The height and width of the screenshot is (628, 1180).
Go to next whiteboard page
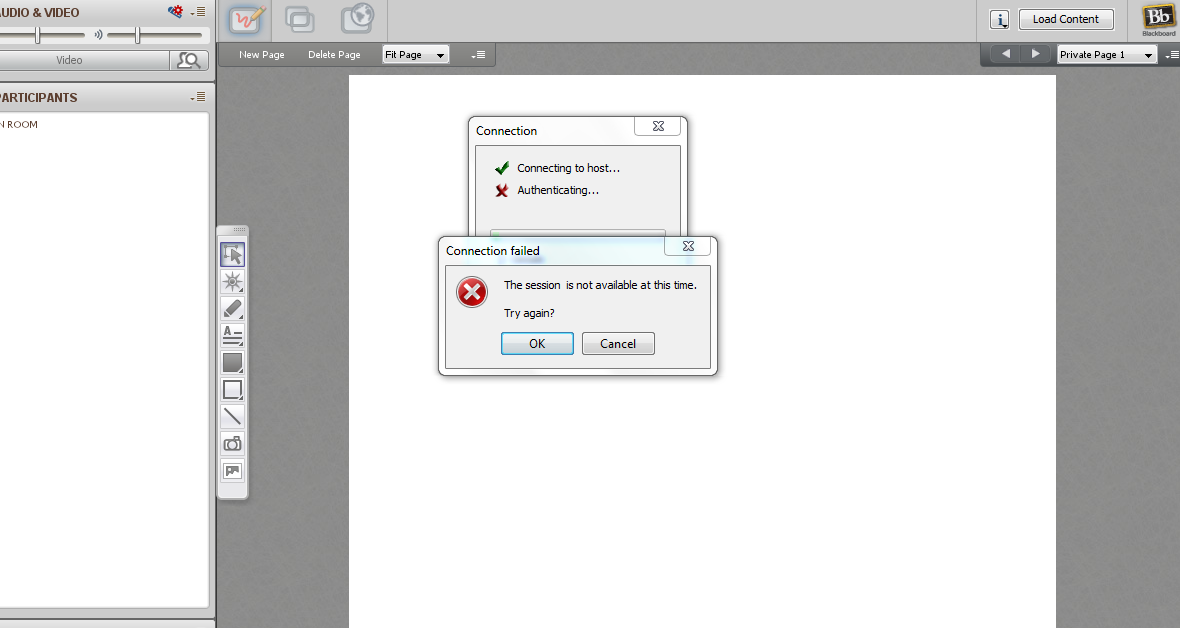(x=1036, y=53)
